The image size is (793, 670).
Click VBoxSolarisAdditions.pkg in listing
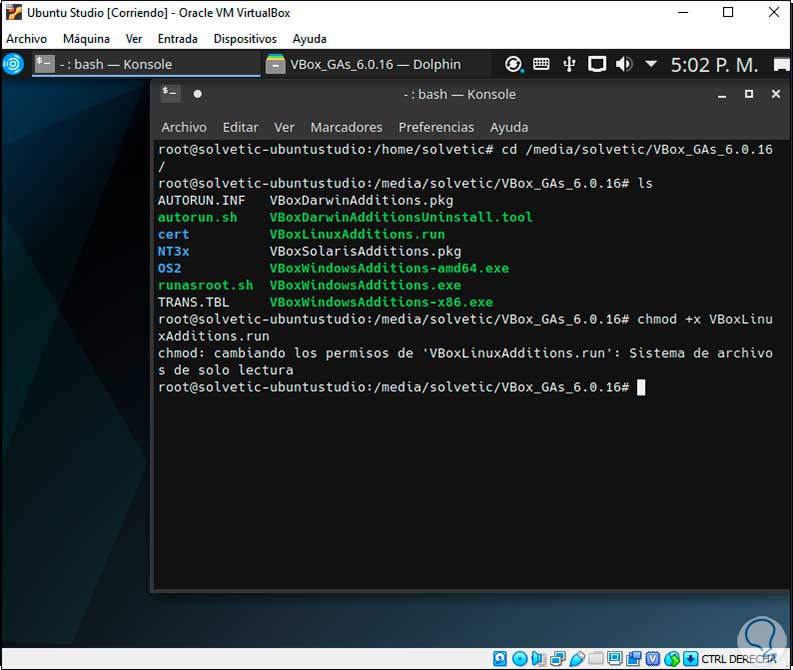365,251
